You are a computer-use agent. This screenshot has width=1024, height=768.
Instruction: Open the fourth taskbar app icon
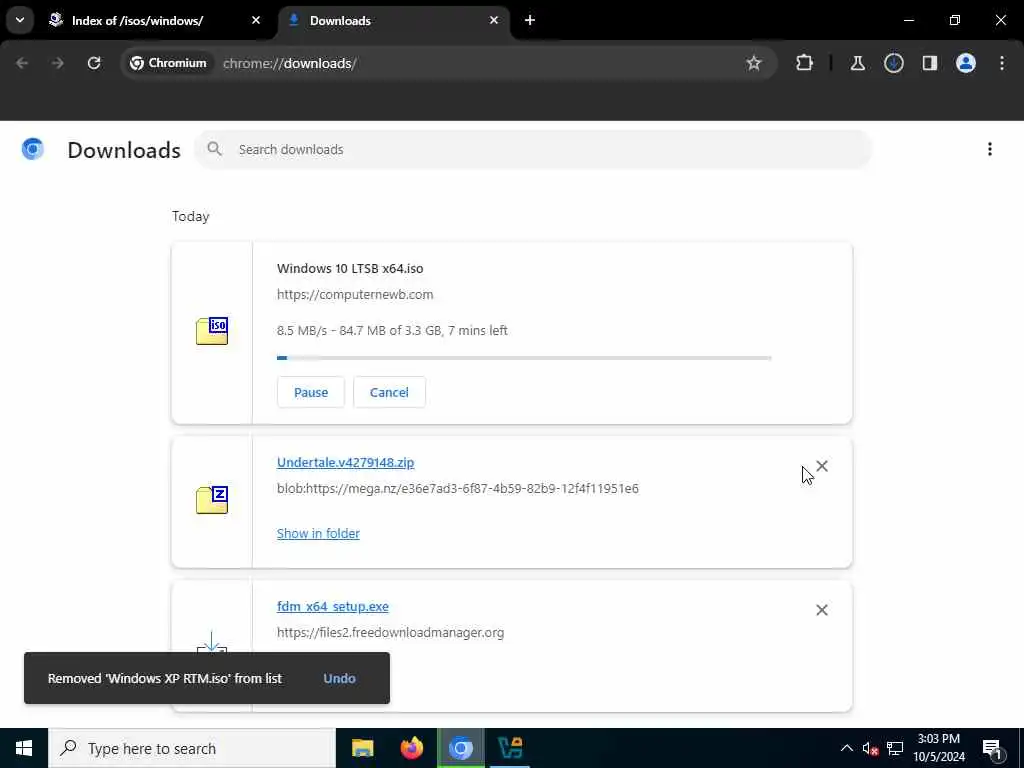point(510,748)
